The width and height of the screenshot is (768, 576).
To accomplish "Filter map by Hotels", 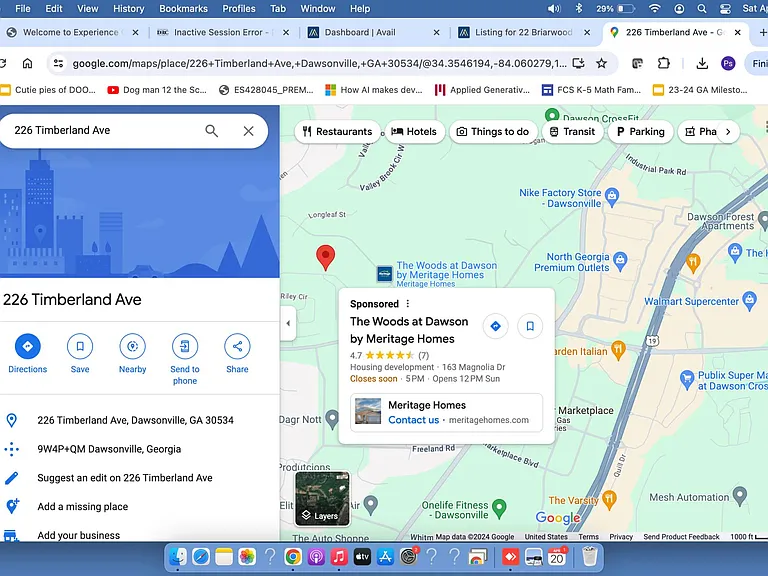I will click(x=414, y=131).
